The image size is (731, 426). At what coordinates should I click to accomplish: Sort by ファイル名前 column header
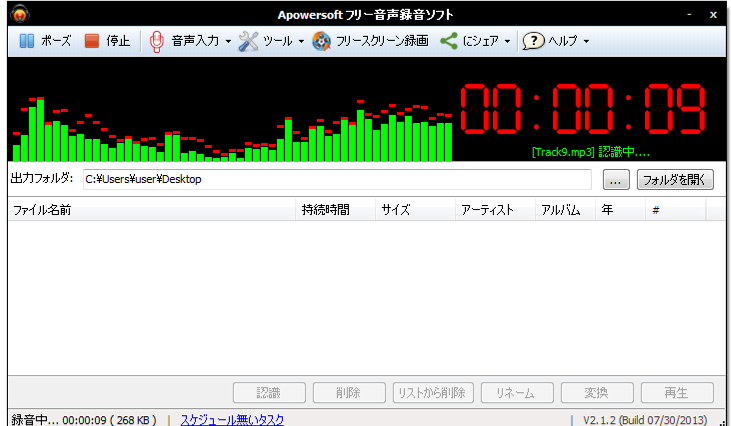pos(152,210)
